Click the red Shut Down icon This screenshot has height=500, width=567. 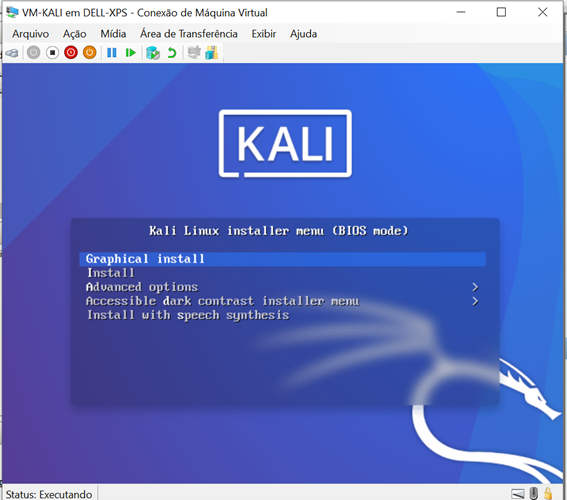pyautogui.click(x=71, y=53)
